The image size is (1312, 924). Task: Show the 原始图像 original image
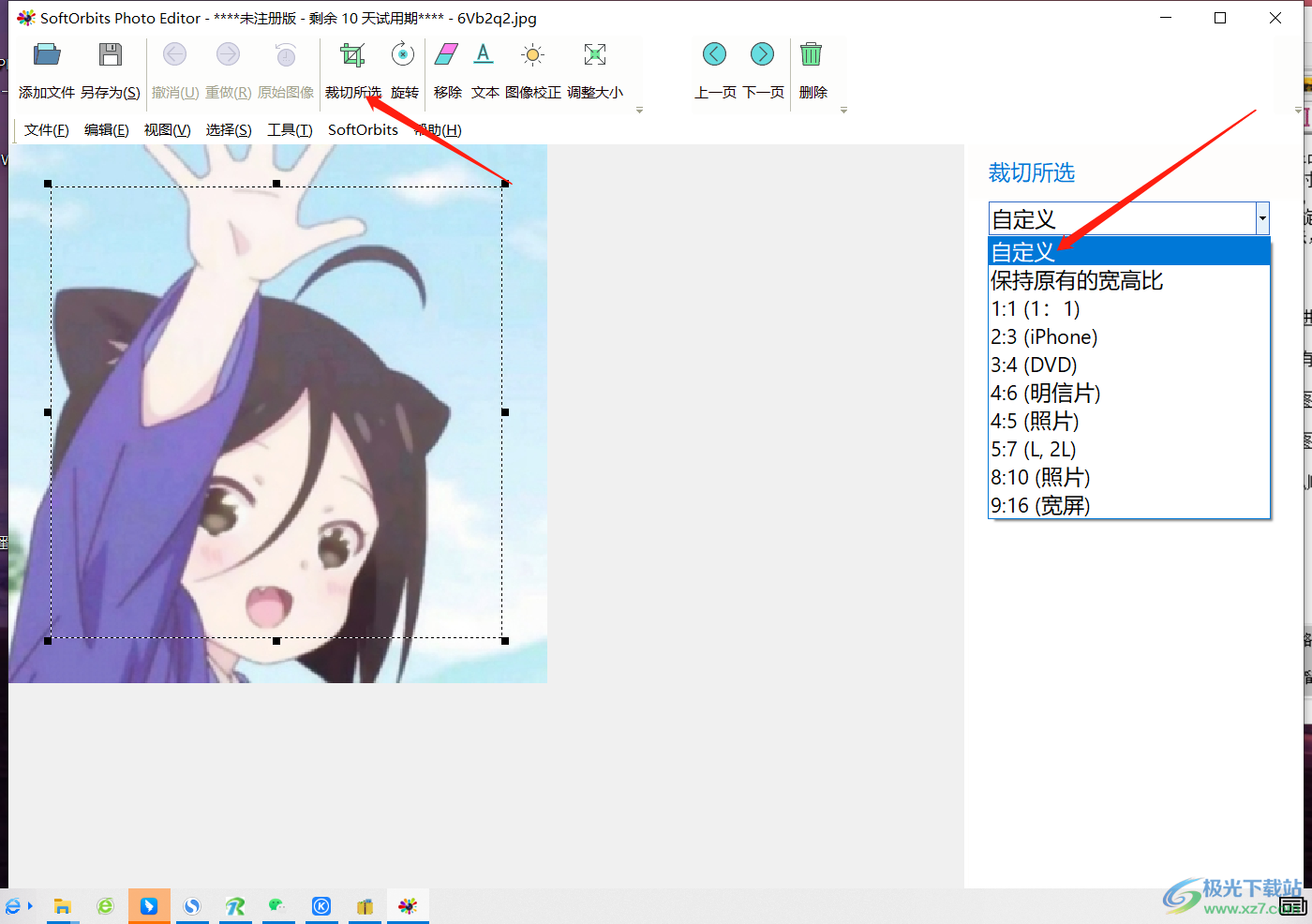coord(286,70)
